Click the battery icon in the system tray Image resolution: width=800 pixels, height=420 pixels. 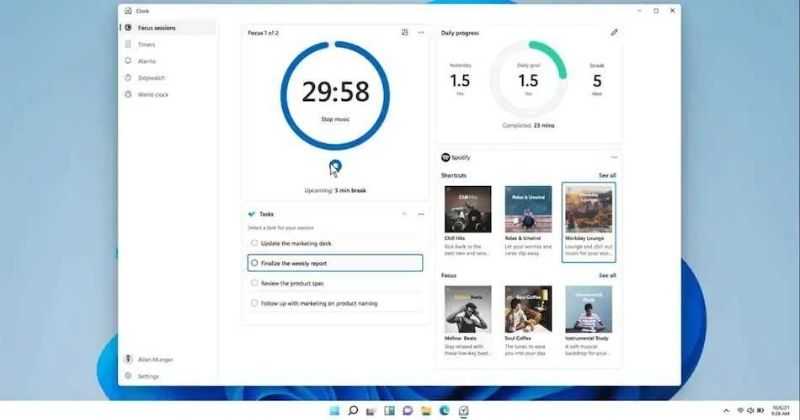point(760,411)
